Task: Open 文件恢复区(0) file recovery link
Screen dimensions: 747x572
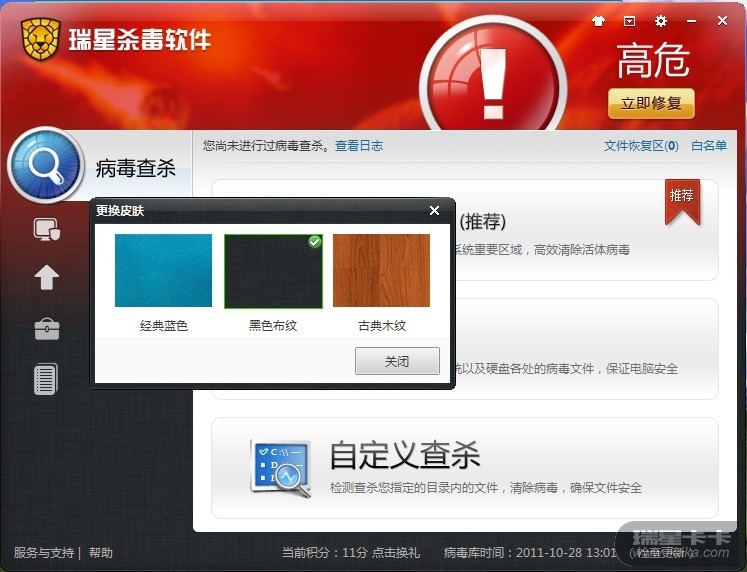Action: 641,146
